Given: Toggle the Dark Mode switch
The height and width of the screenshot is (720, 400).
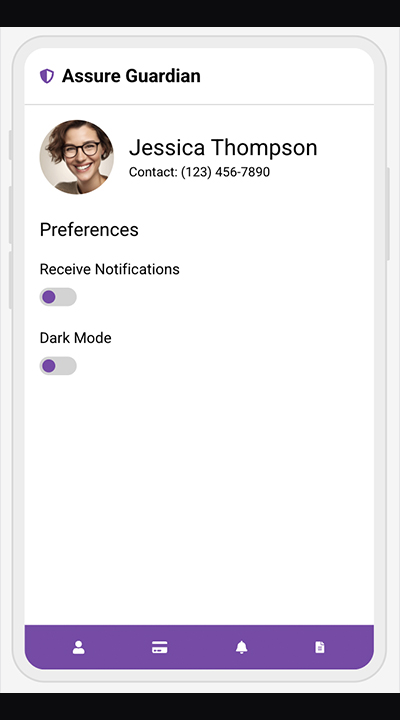Looking at the screenshot, I should coord(58,366).
